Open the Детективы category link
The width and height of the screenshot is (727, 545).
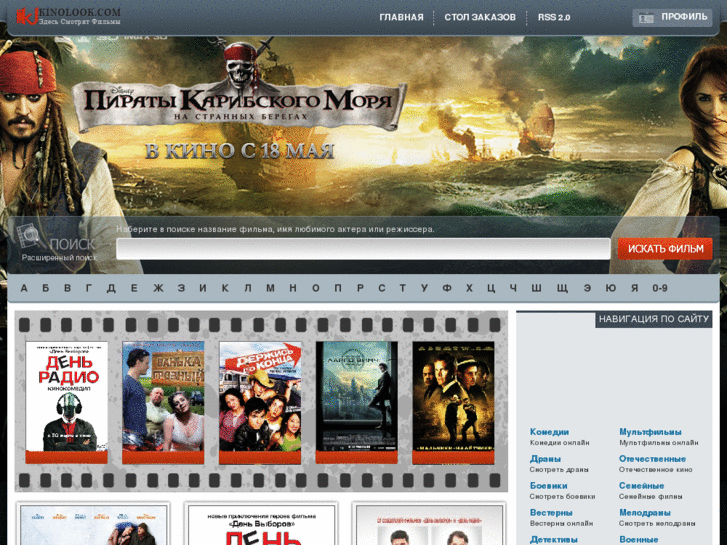554,539
